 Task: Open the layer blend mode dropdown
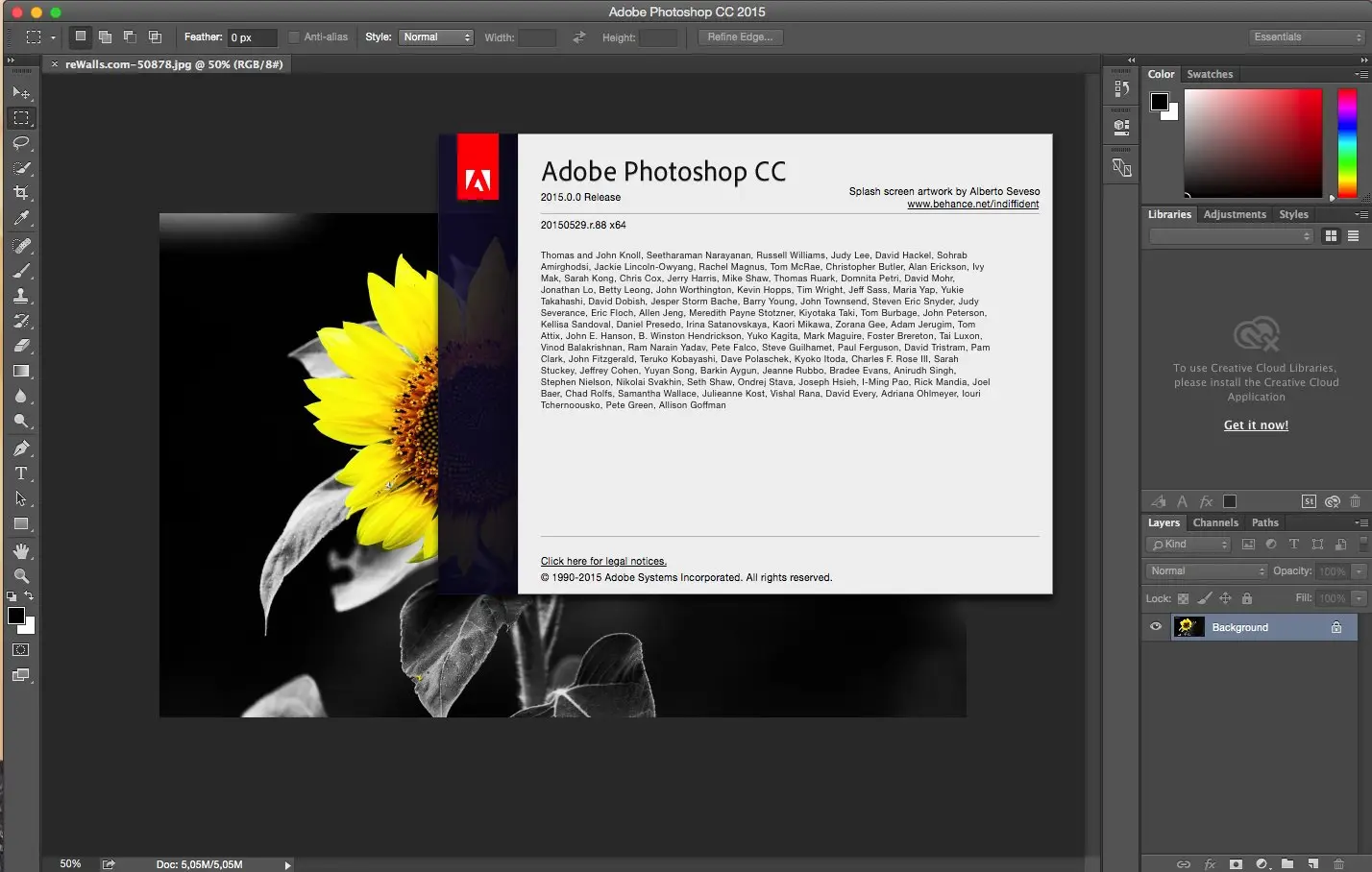point(1207,571)
